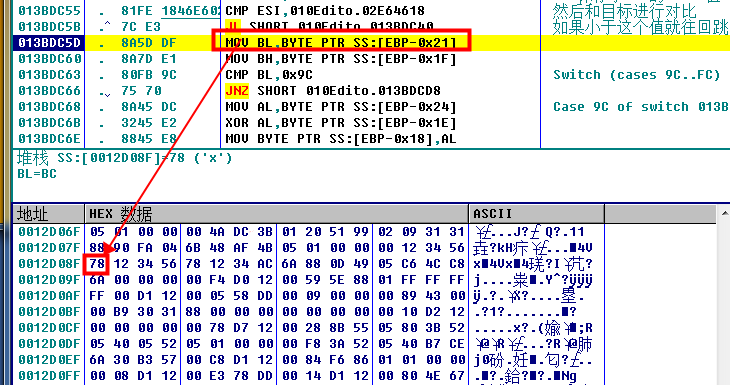The height and width of the screenshot is (385, 730).
Task: Click the JNZ SHORT 010Edito.013BDCD8 instruction
Action: [333, 91]
